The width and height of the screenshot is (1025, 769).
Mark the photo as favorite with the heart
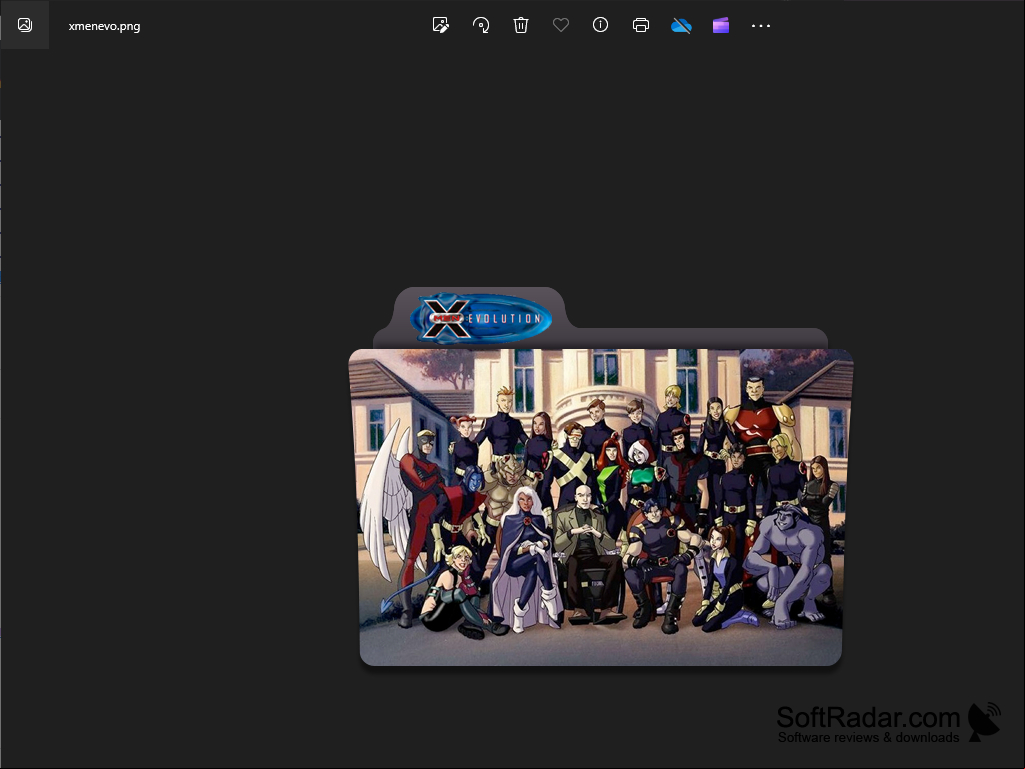561,25
